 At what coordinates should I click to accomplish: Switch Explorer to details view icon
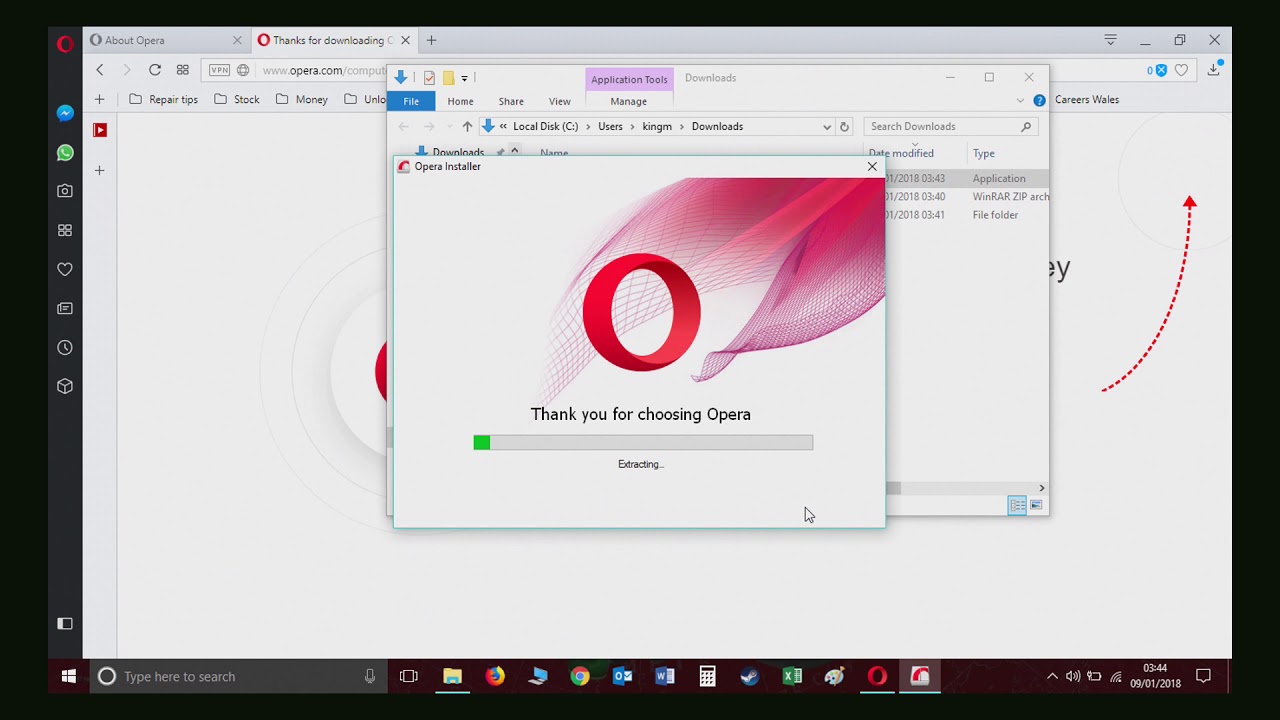tap(1017, 505)
